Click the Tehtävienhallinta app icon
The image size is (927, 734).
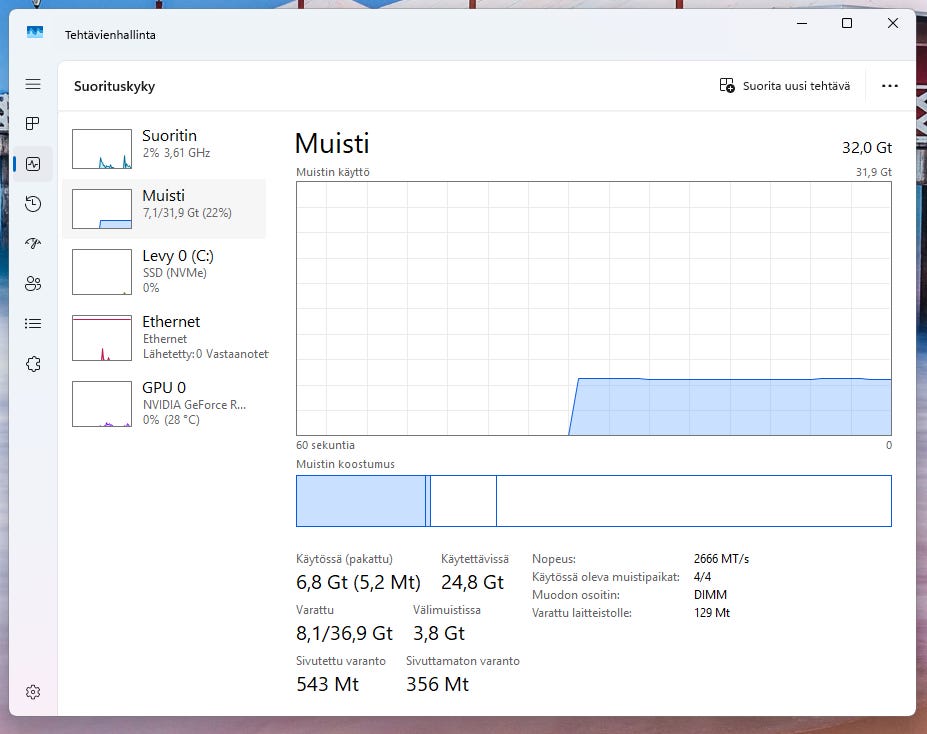[x=35, y=32]
